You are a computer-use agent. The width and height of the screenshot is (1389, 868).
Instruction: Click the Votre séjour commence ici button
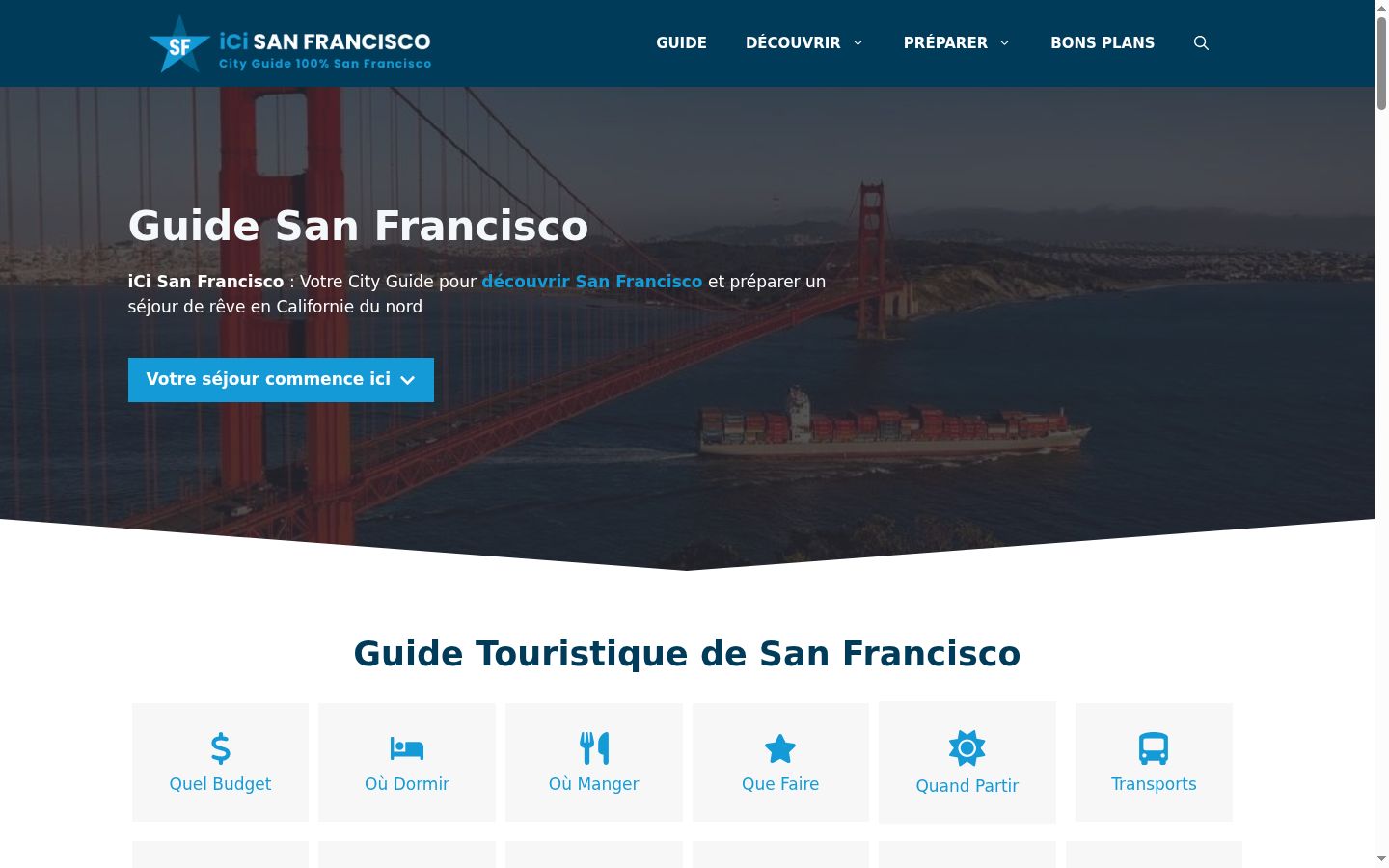pos(281,380)
